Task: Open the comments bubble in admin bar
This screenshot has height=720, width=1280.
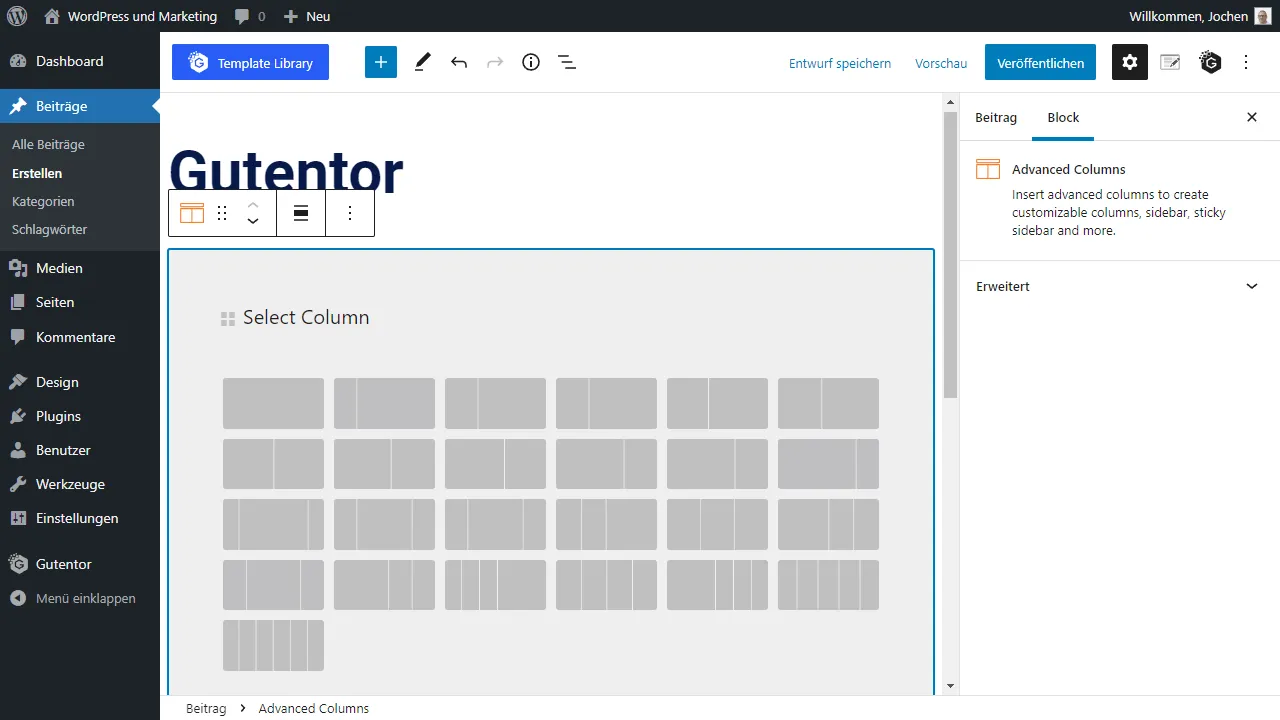Action: tap(250, 16)
